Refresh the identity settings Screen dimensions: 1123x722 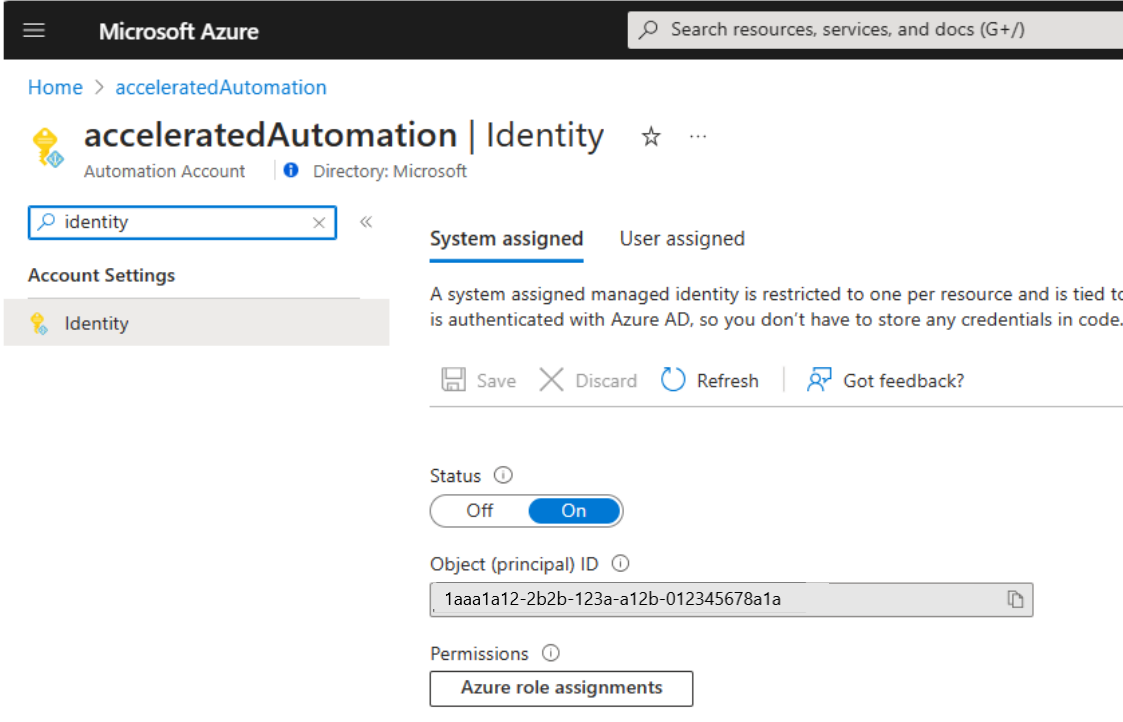710,381
